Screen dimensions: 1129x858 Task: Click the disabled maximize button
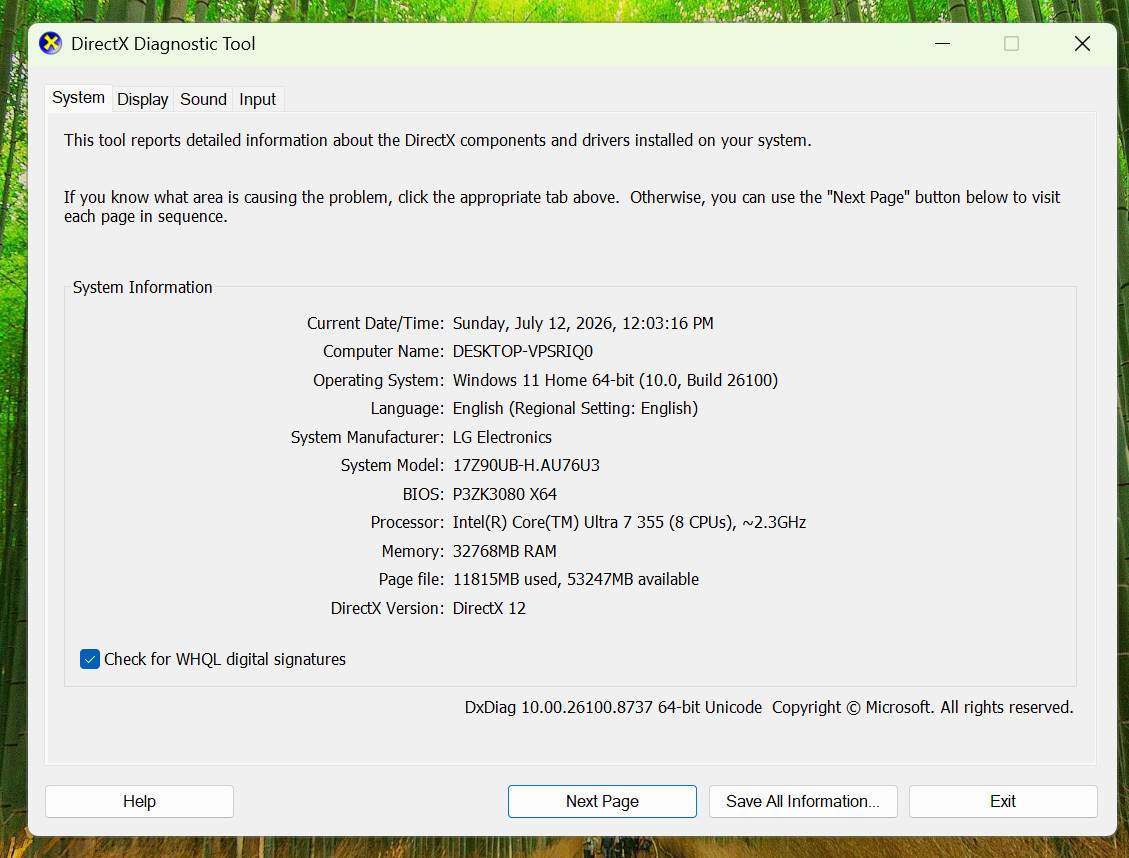1012,44
